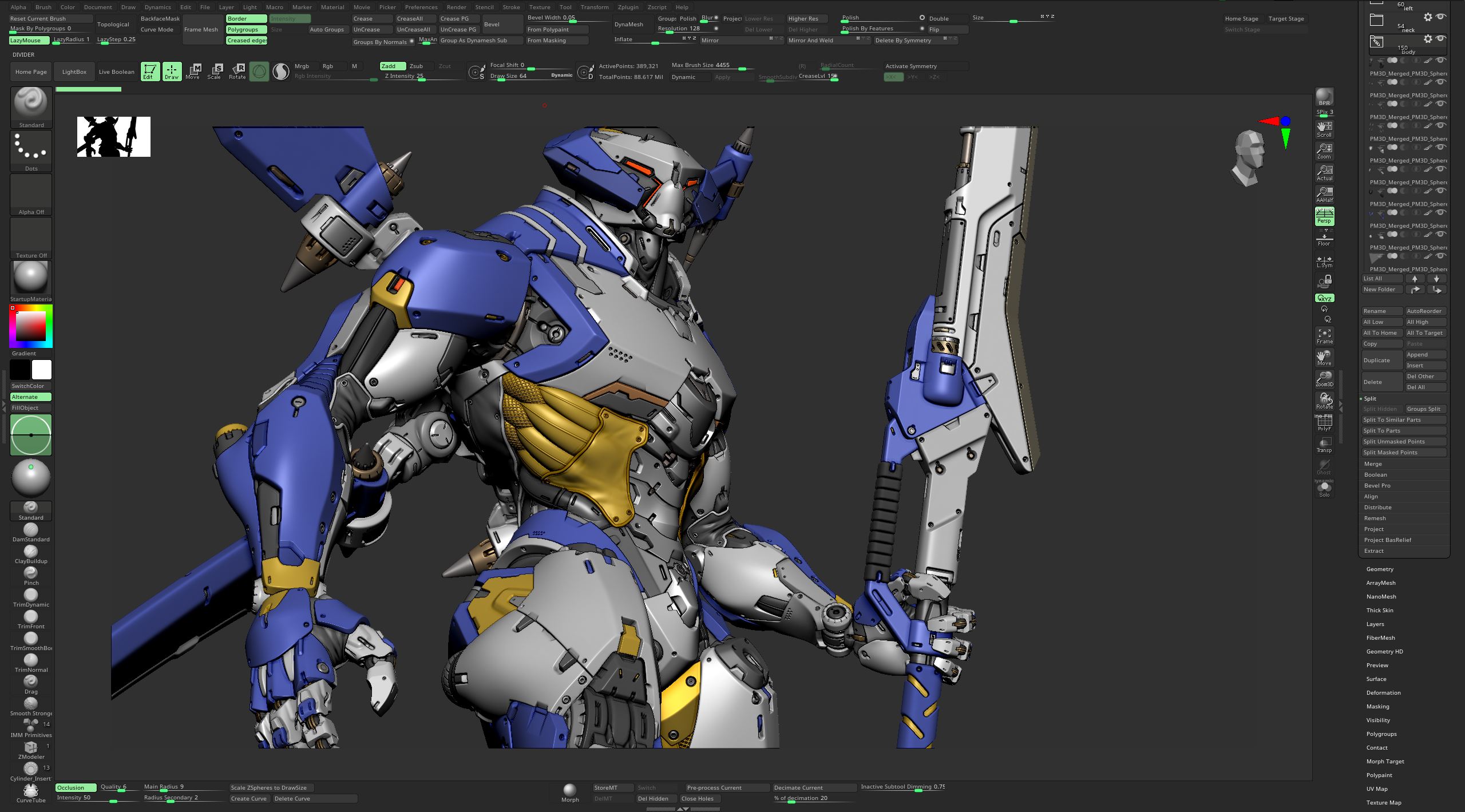This screenshot has height=812, width=1465.
Task: Click the Home Page button
Action: pyautogui.click(x=31, y=72)
